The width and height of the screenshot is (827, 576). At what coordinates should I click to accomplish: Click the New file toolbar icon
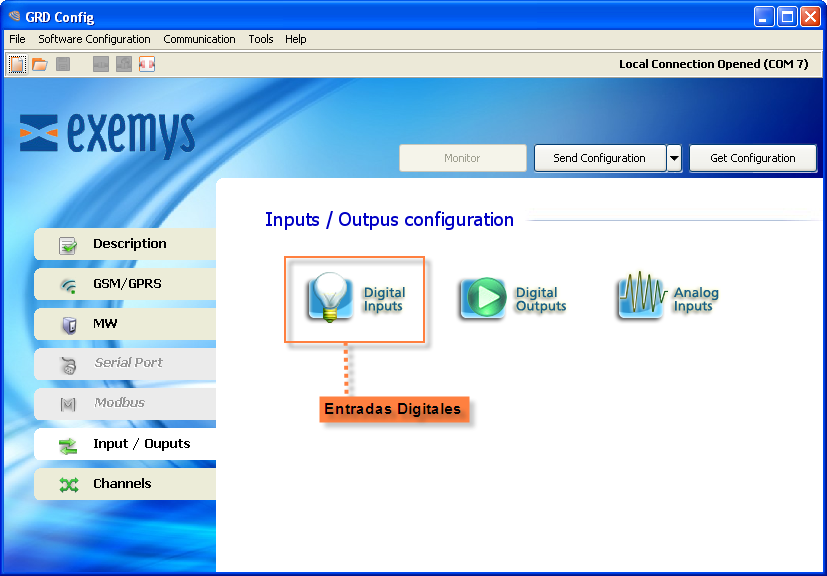click(x=17, y=64)
